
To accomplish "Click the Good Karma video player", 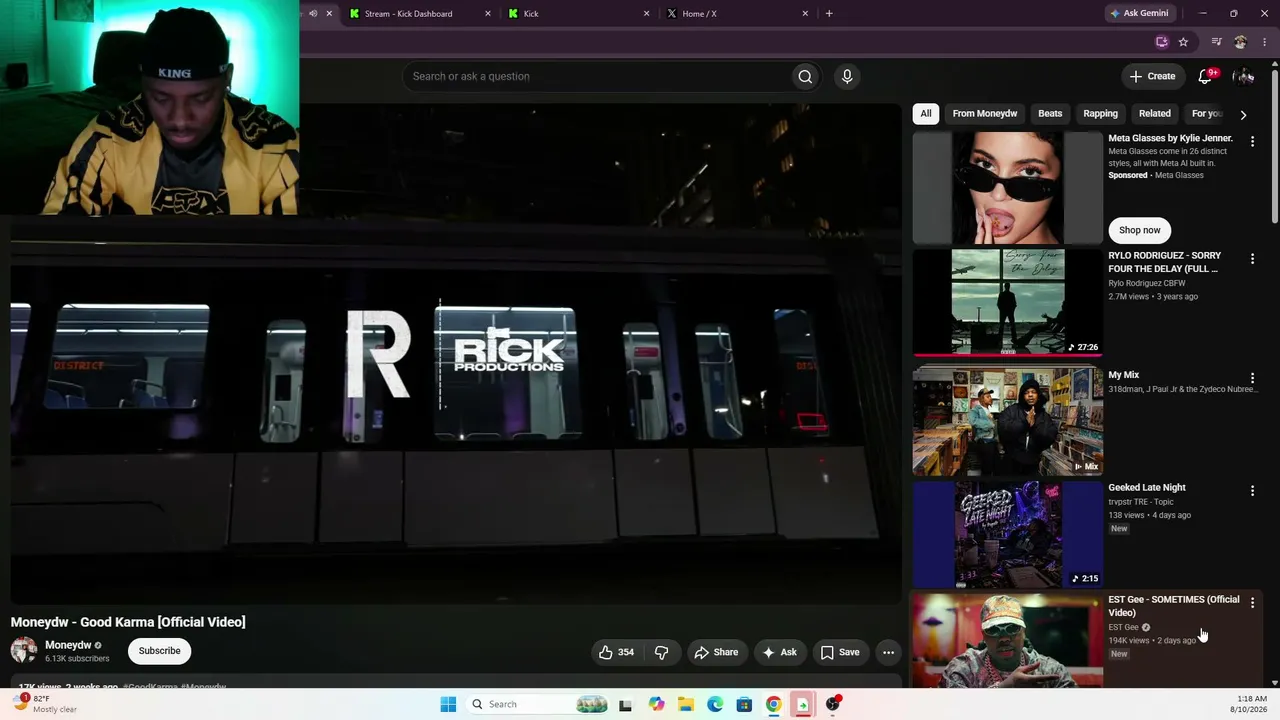I will click(x=456, y=353).
